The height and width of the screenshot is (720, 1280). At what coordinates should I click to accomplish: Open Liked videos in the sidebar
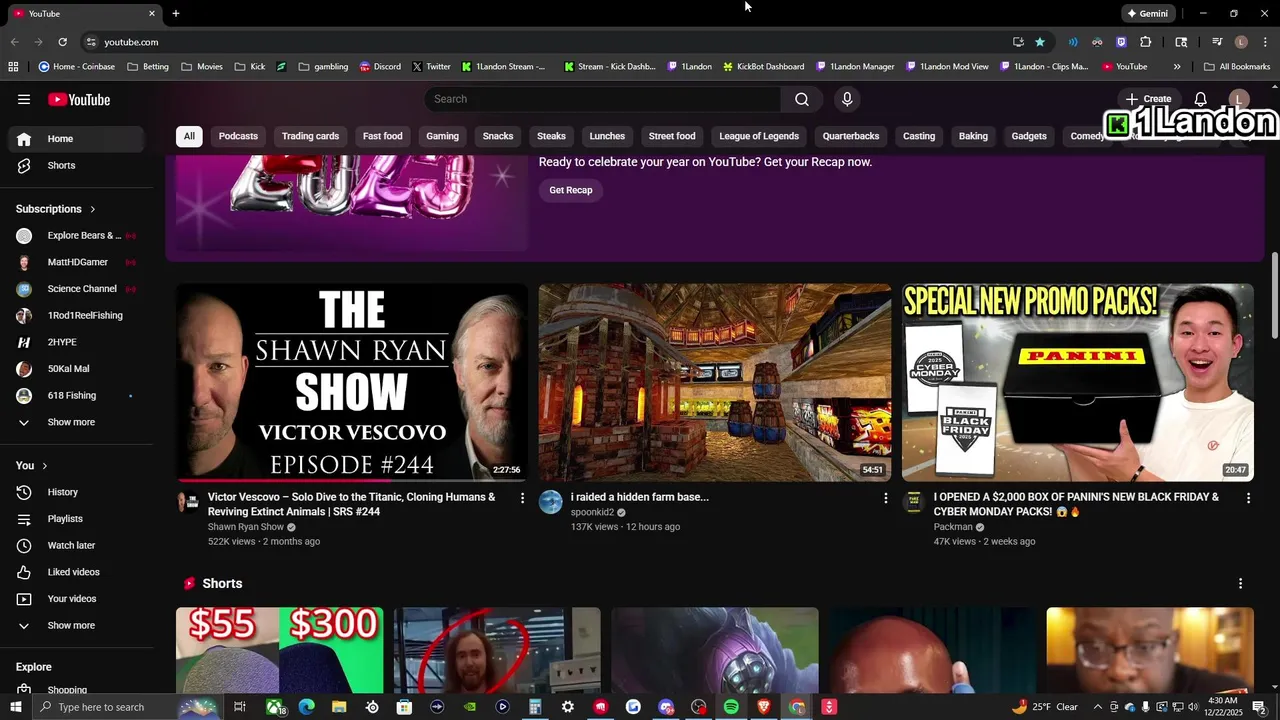(78, 572)
